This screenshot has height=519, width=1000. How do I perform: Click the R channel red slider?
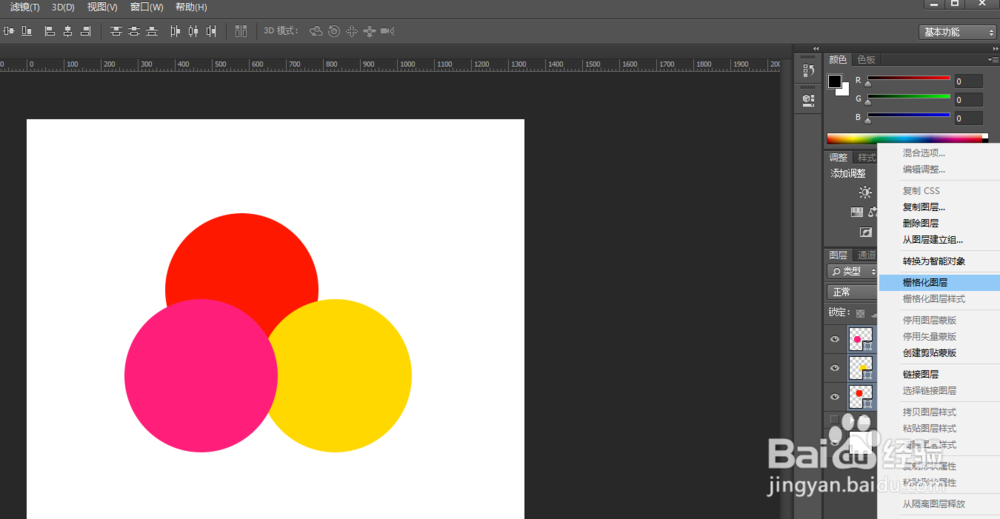click(909, 78)
